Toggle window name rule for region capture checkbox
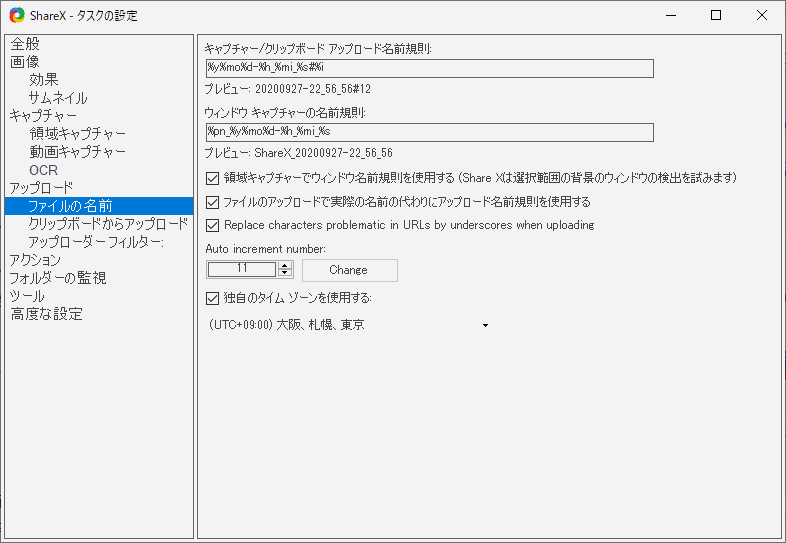Image resolution: width=786 pixels, height=543 pixels. click(213, 178)
